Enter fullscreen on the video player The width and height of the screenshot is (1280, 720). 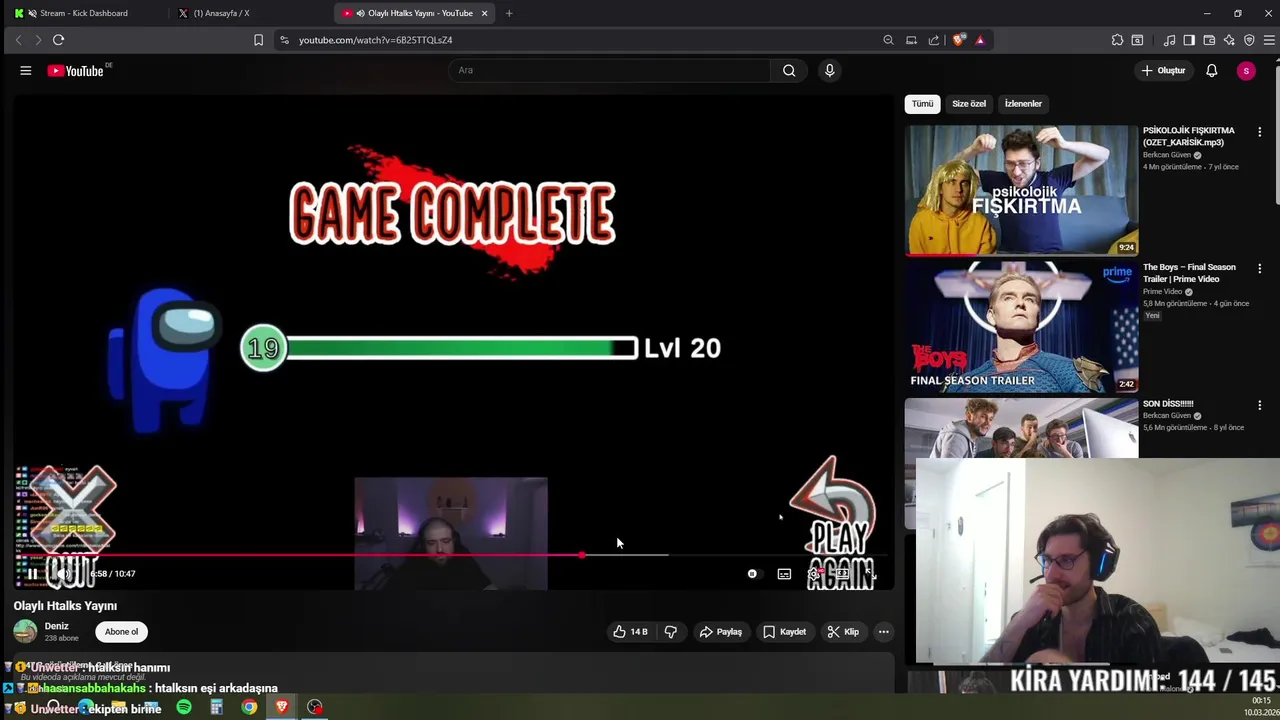click(870, 574)
